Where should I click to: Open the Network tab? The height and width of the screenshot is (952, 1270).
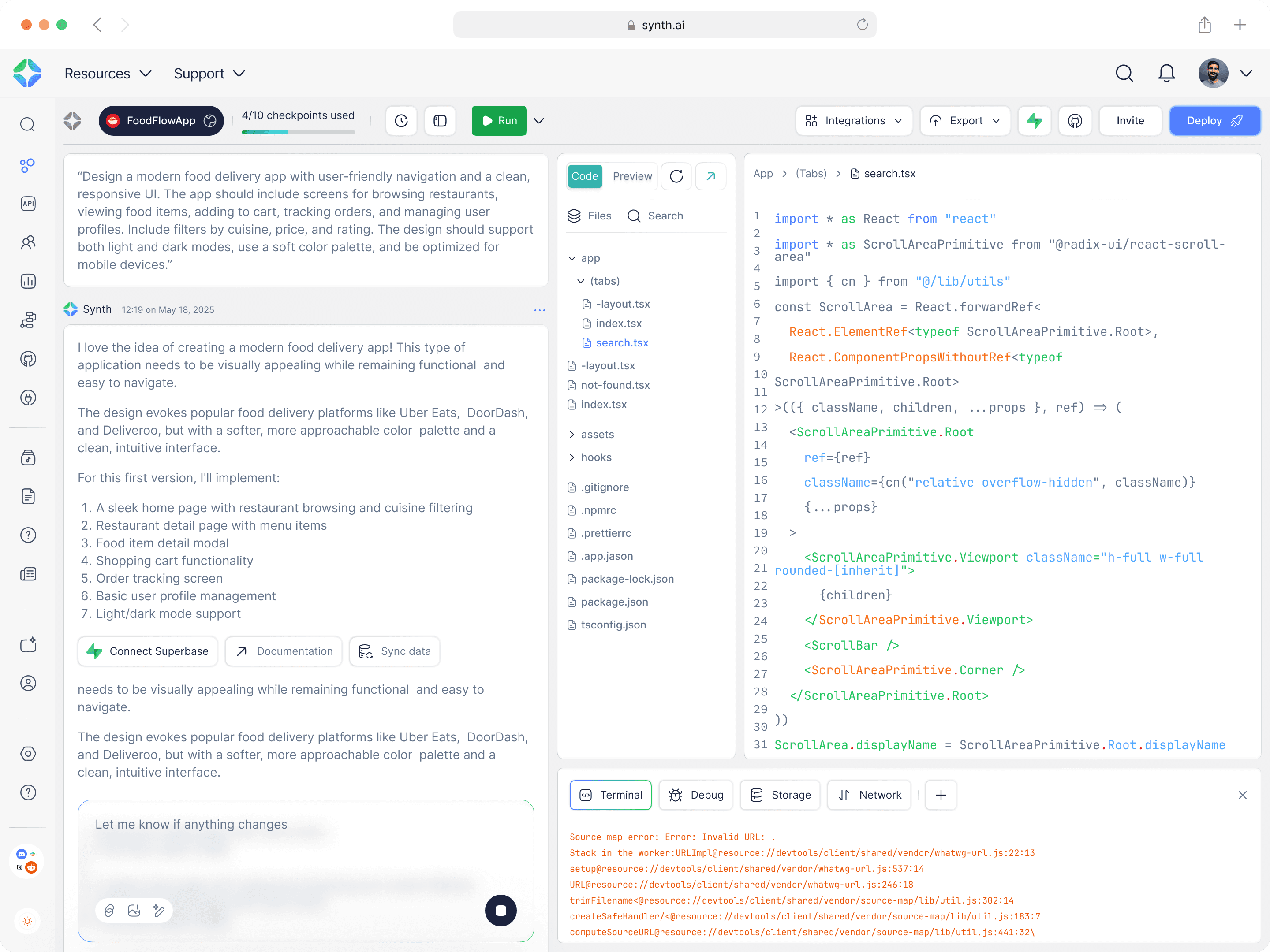click(x=869, y=795)
